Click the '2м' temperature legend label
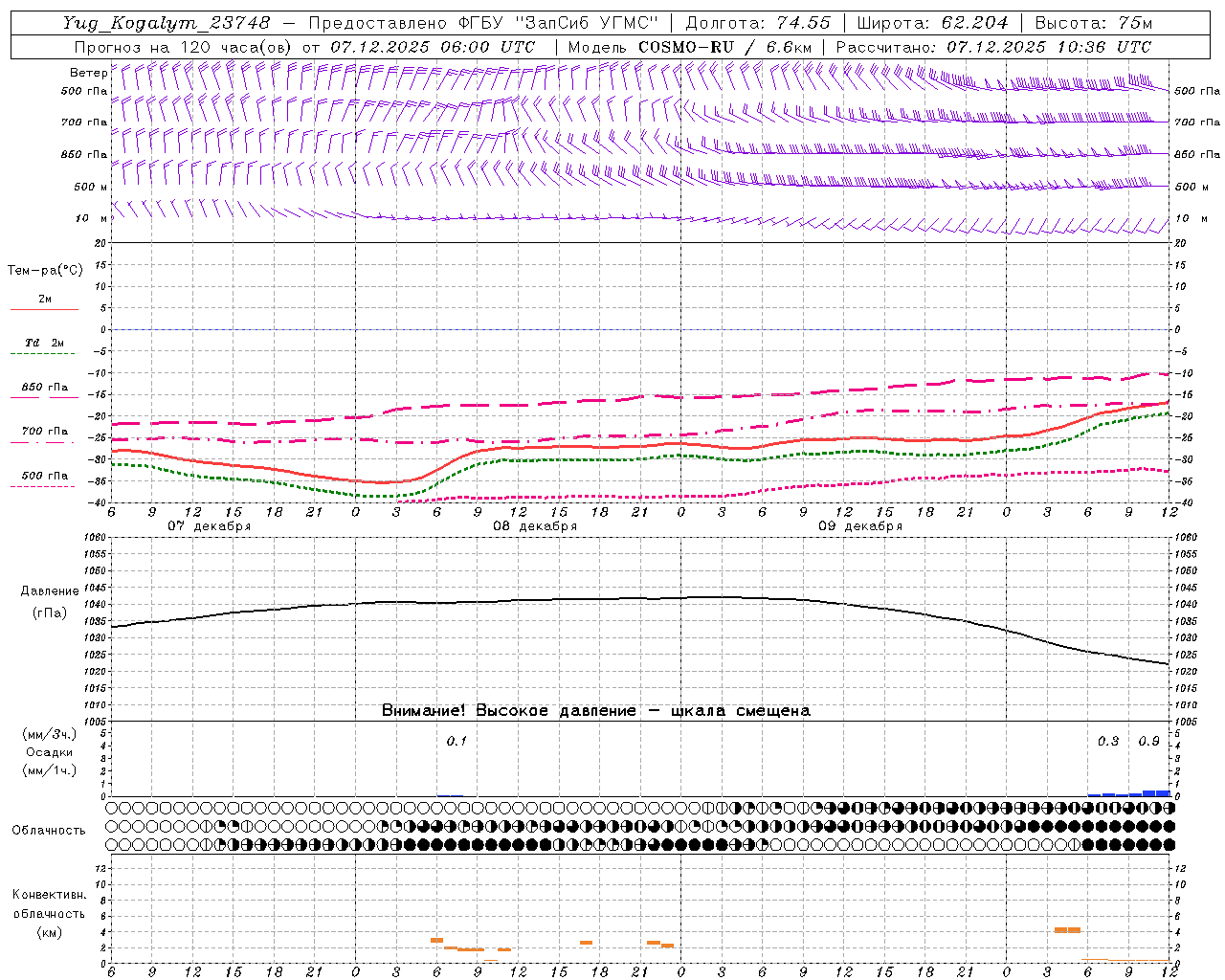Image resolution: width=1225 pixels, height=980 pixels. [x=45, y=299]
